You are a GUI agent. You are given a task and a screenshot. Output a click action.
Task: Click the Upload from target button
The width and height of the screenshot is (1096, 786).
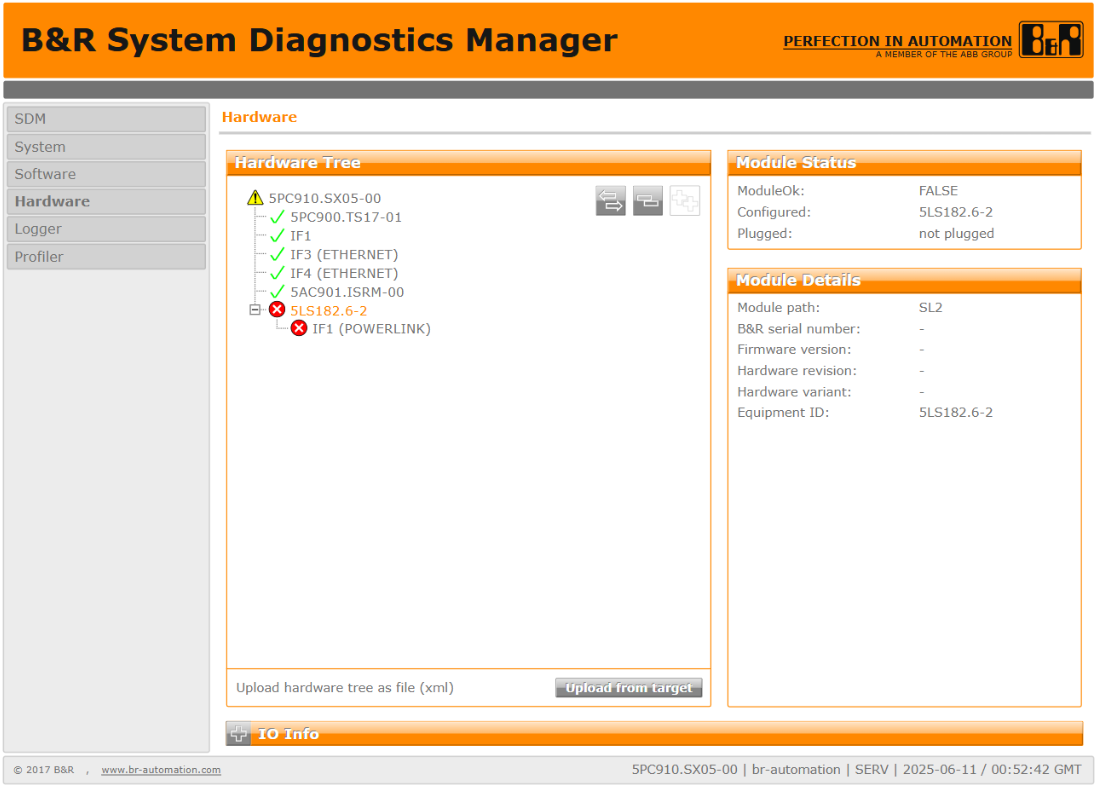pos(628,687)
